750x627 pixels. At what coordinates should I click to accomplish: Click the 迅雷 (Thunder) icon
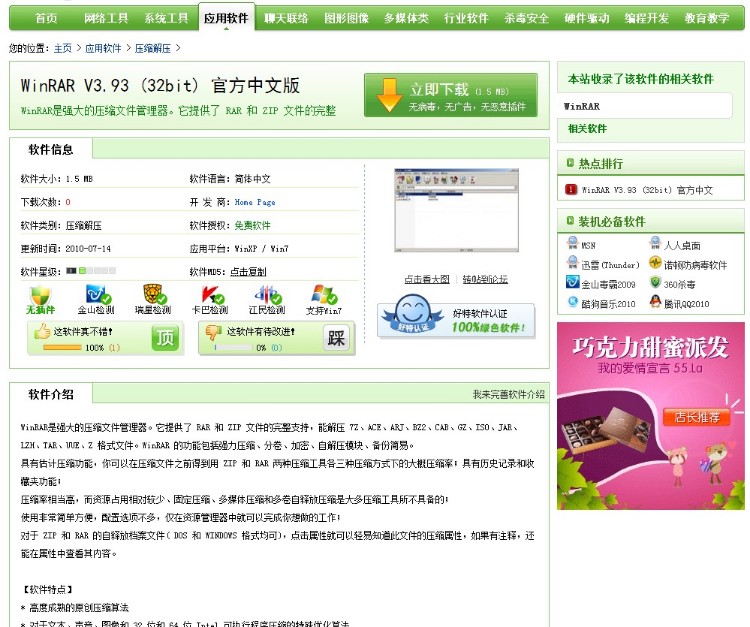(x=572, y=262)
